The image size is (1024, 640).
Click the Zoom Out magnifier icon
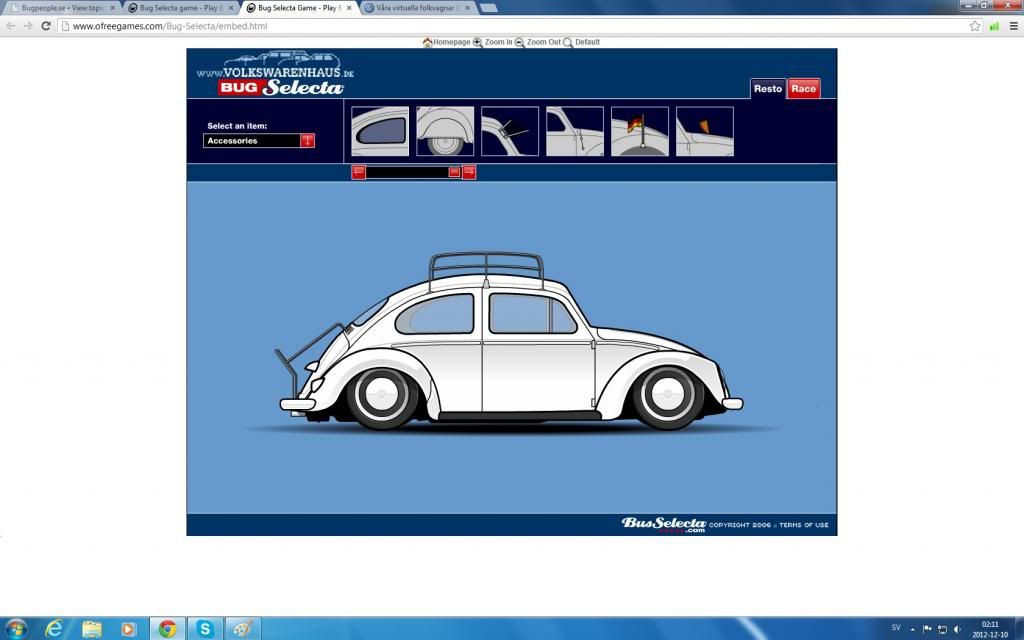click(518, 42)
